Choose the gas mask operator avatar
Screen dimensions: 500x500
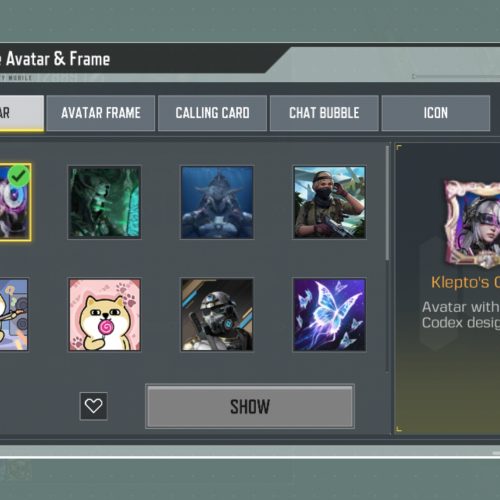point(217,315)
